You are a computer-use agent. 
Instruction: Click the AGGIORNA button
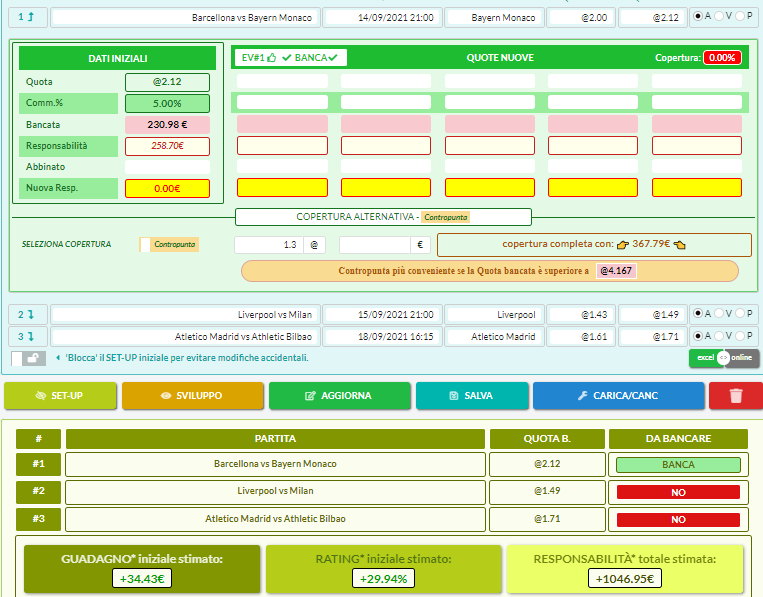coord(339,396)
